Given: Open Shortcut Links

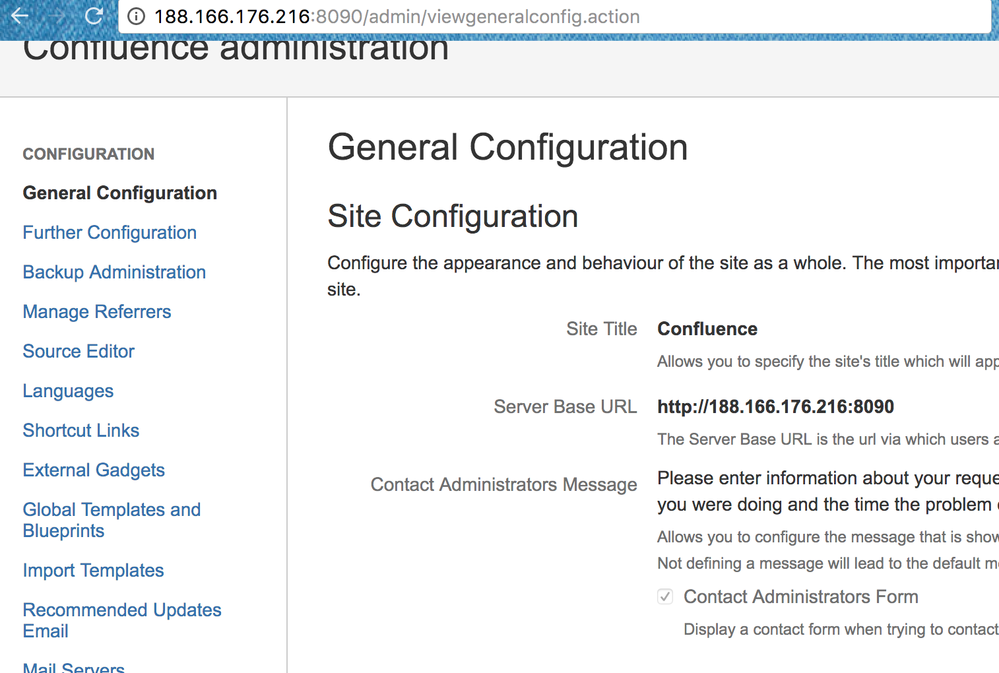Looking at the screenshot, I should [81, 430].
